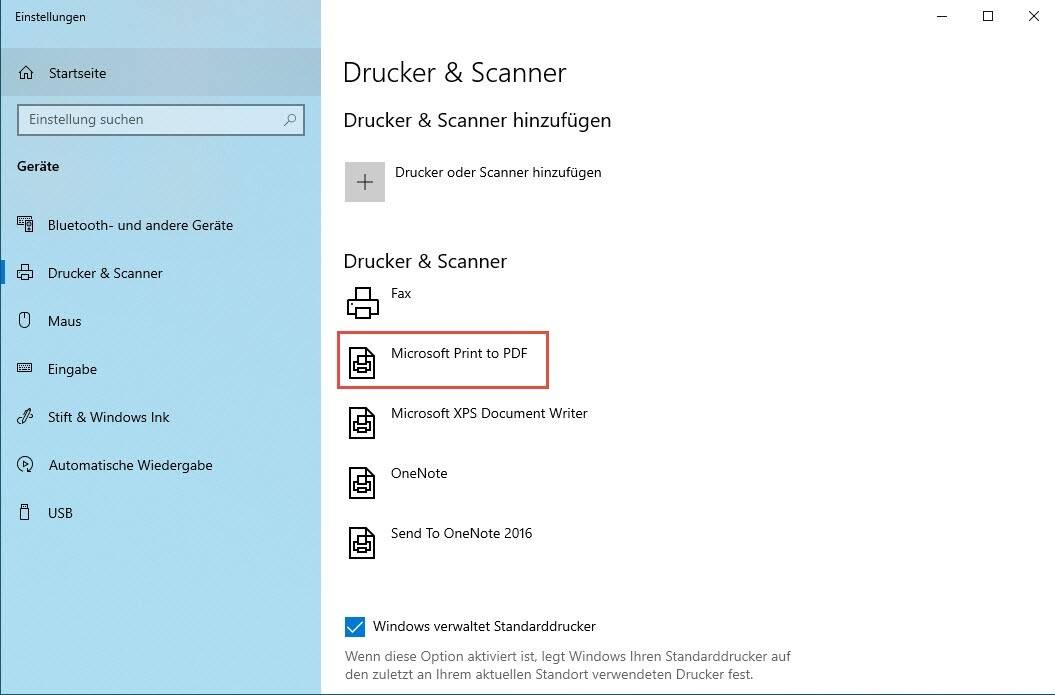This screenshot has width=1055, height=695.
Task: Open Eingabe settings page
Action: 72,369
